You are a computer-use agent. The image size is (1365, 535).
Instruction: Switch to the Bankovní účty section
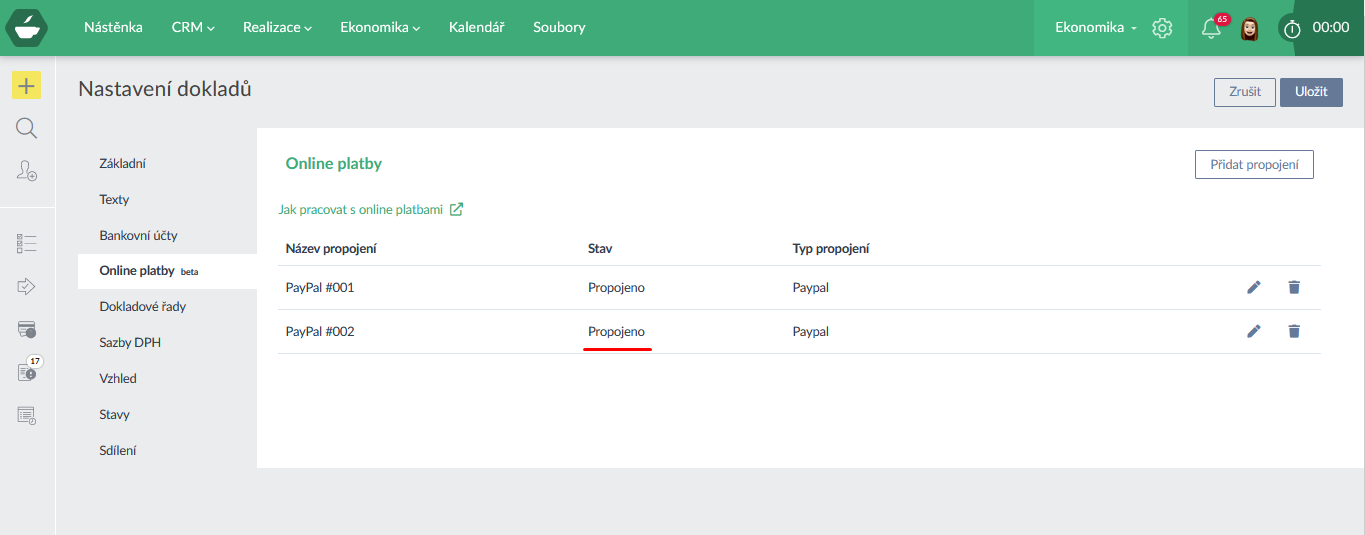[138, 235]
